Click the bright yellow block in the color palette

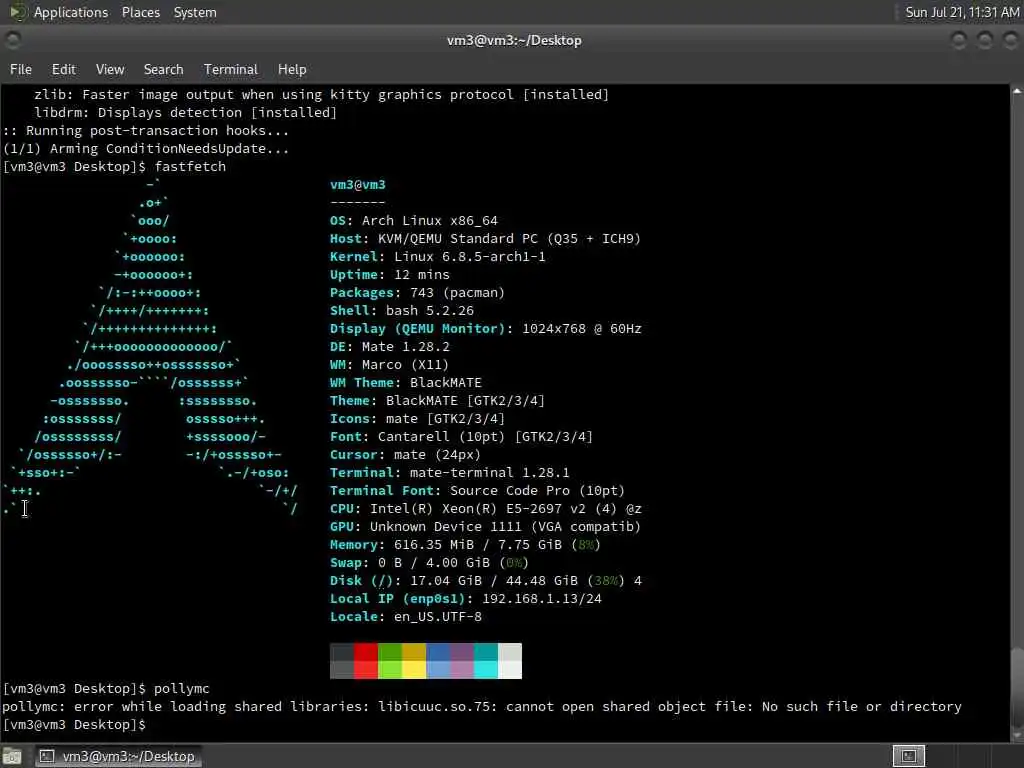point(413,670)
